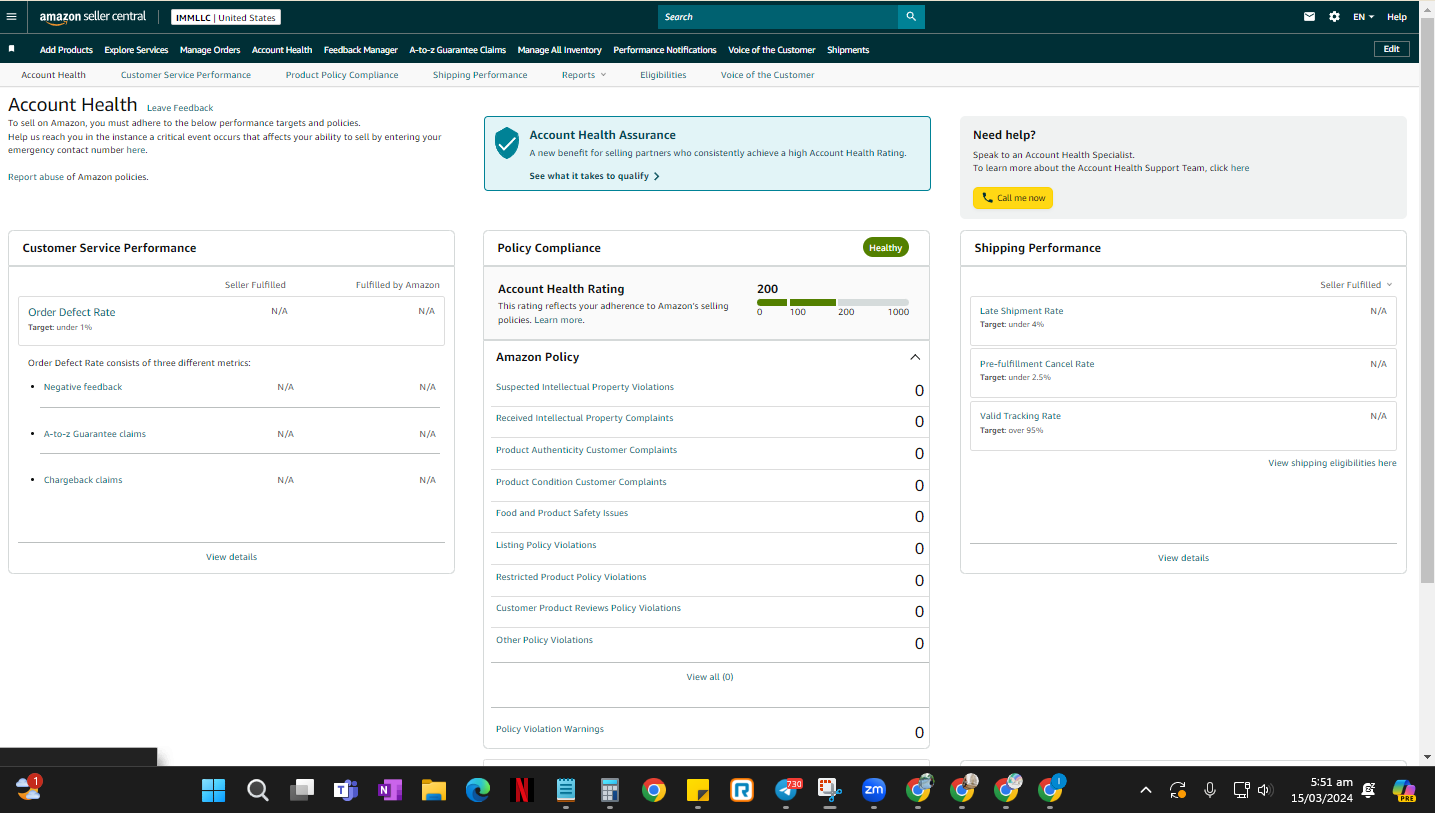1435x813 pixels.
Task: Open Manage Orders in top navigation
Action: [x=210, y=50]
